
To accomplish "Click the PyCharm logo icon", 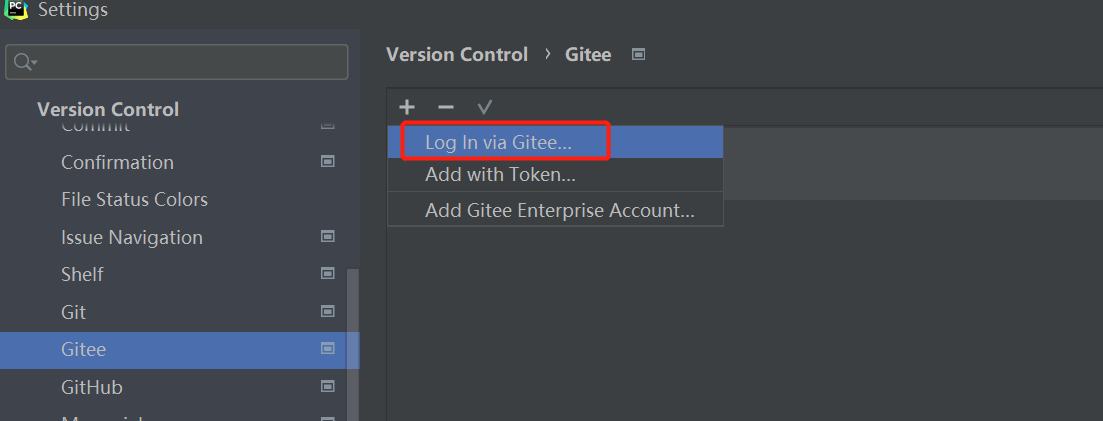I will click(15, 9).
